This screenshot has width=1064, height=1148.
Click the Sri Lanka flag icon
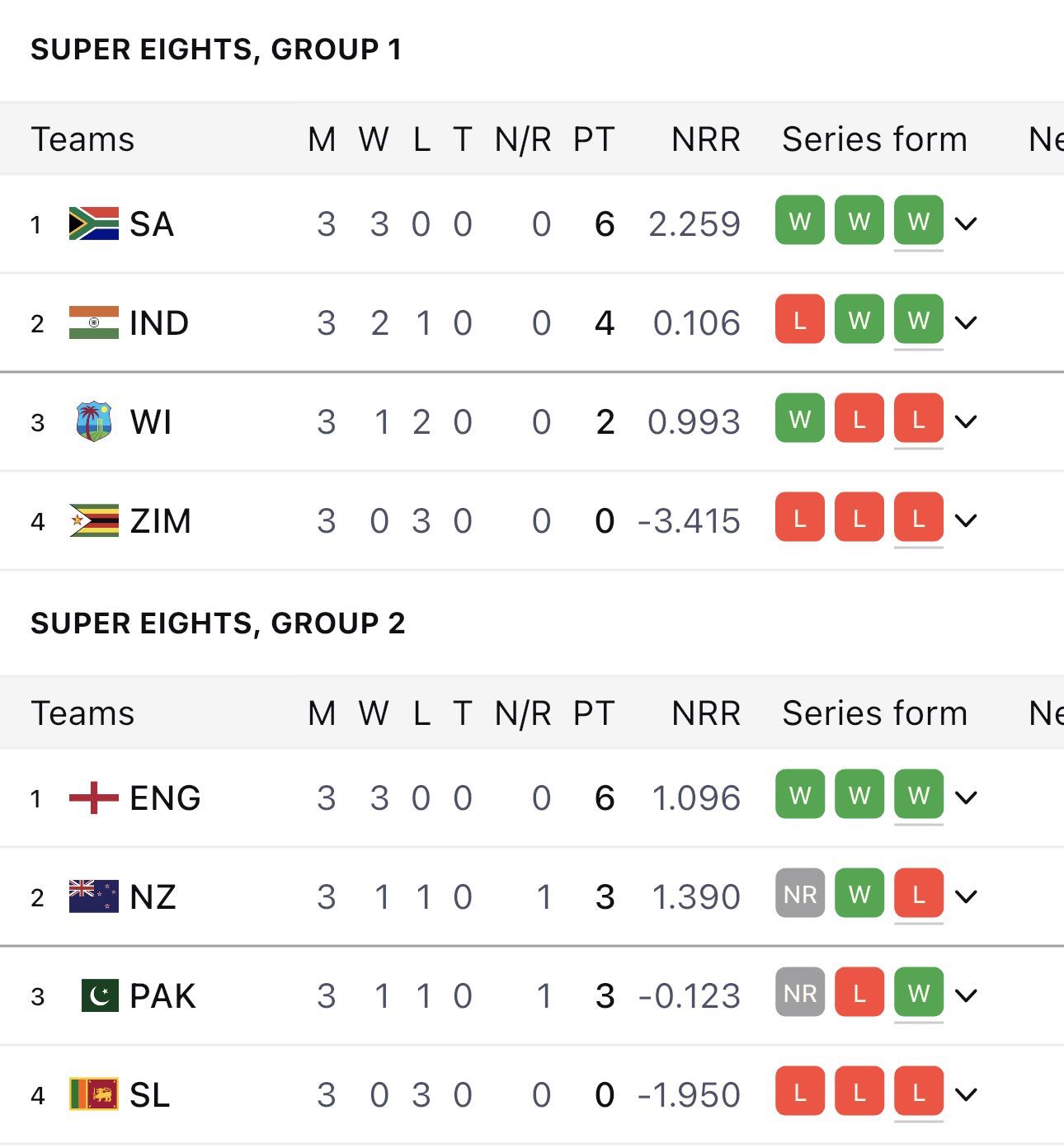click(93, 1094)
